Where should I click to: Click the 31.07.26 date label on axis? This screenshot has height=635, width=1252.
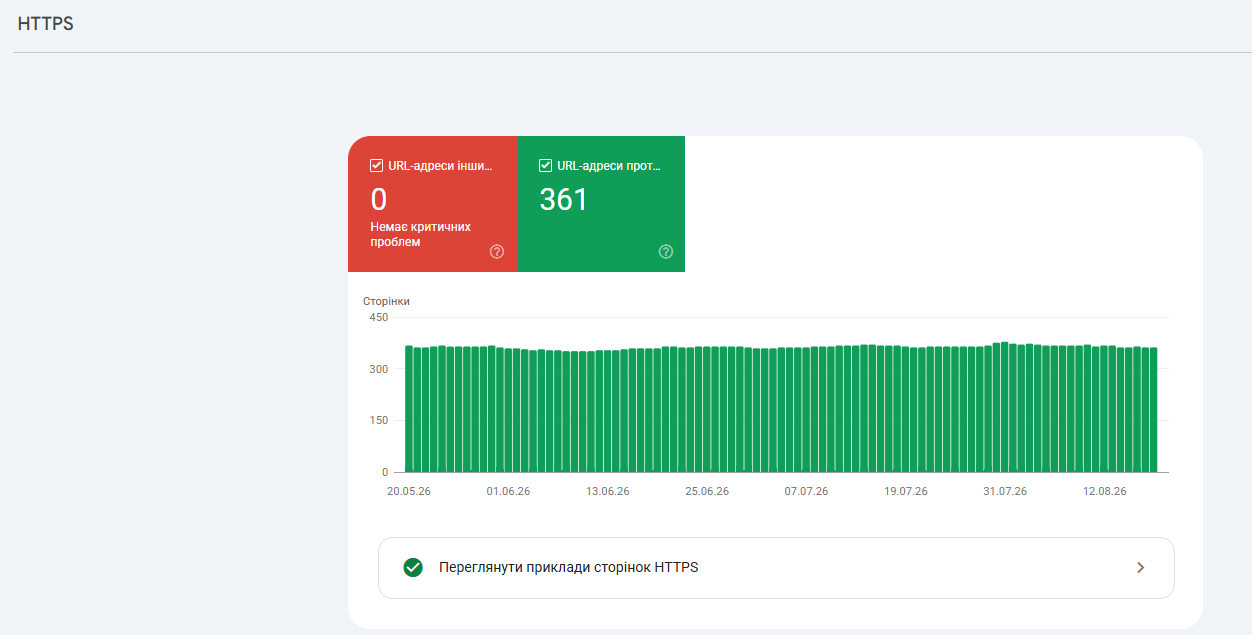1005,491
